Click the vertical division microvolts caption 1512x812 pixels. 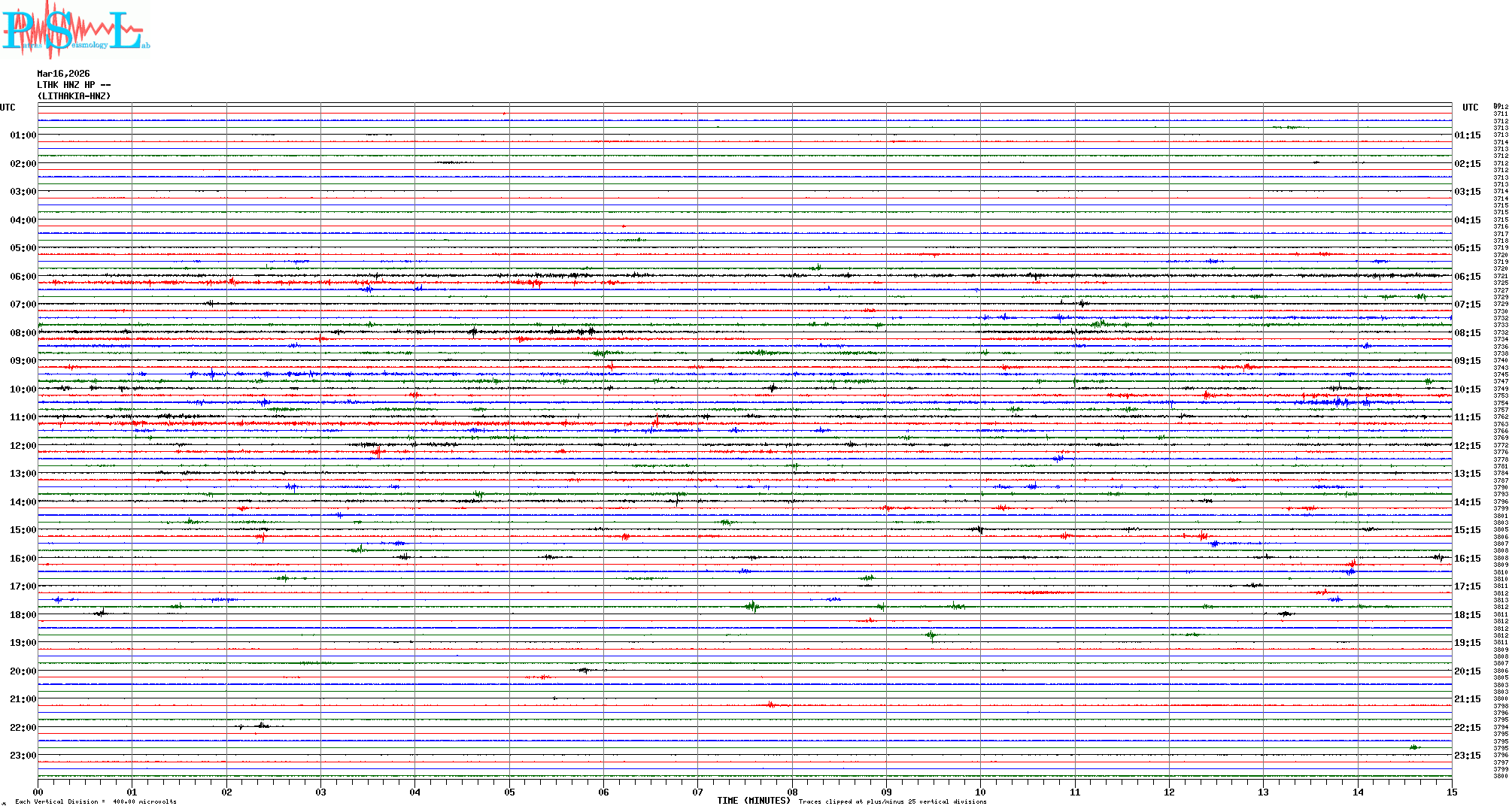pos(96,801)
